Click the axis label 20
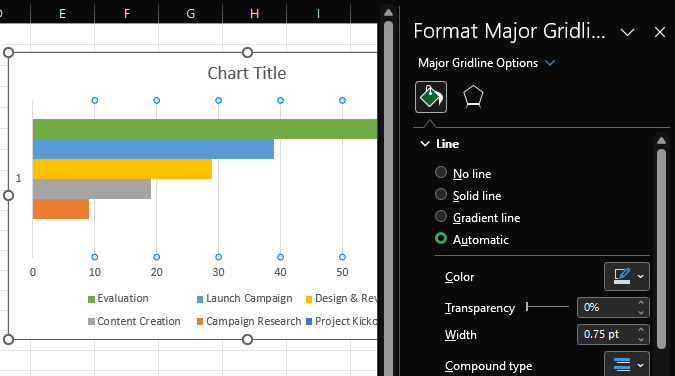Viewport: 675px width, 376px height. coord(157,272)
